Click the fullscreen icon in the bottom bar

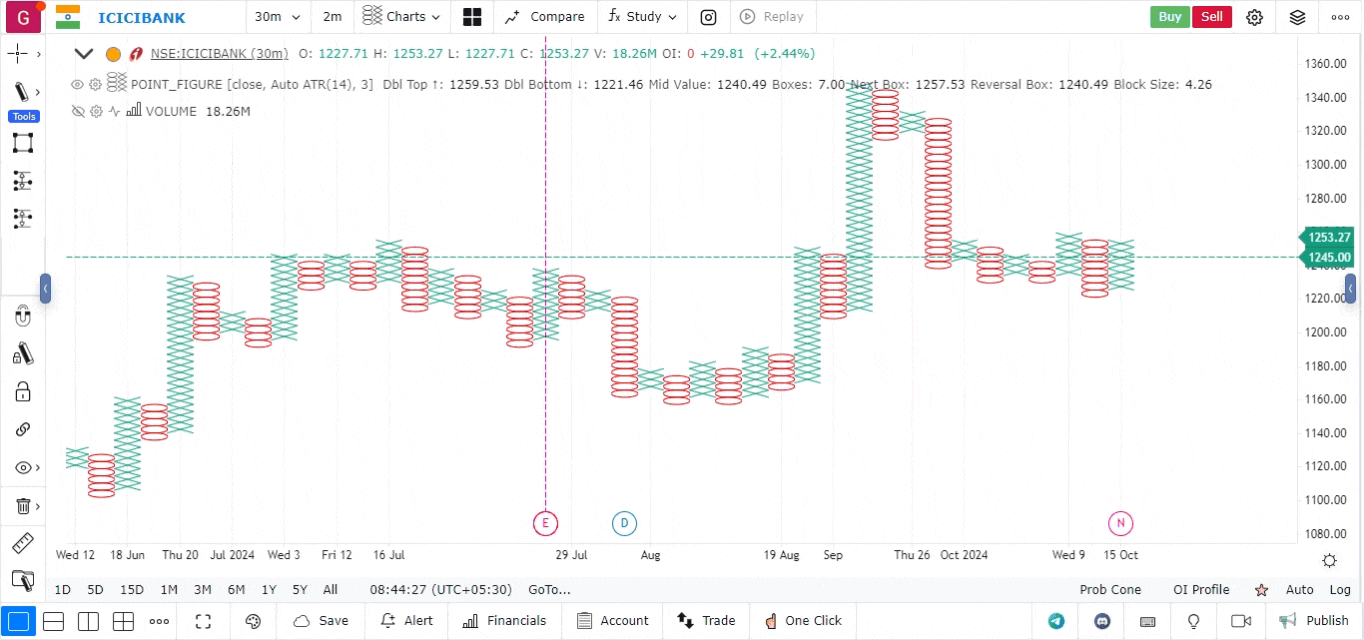203,621
